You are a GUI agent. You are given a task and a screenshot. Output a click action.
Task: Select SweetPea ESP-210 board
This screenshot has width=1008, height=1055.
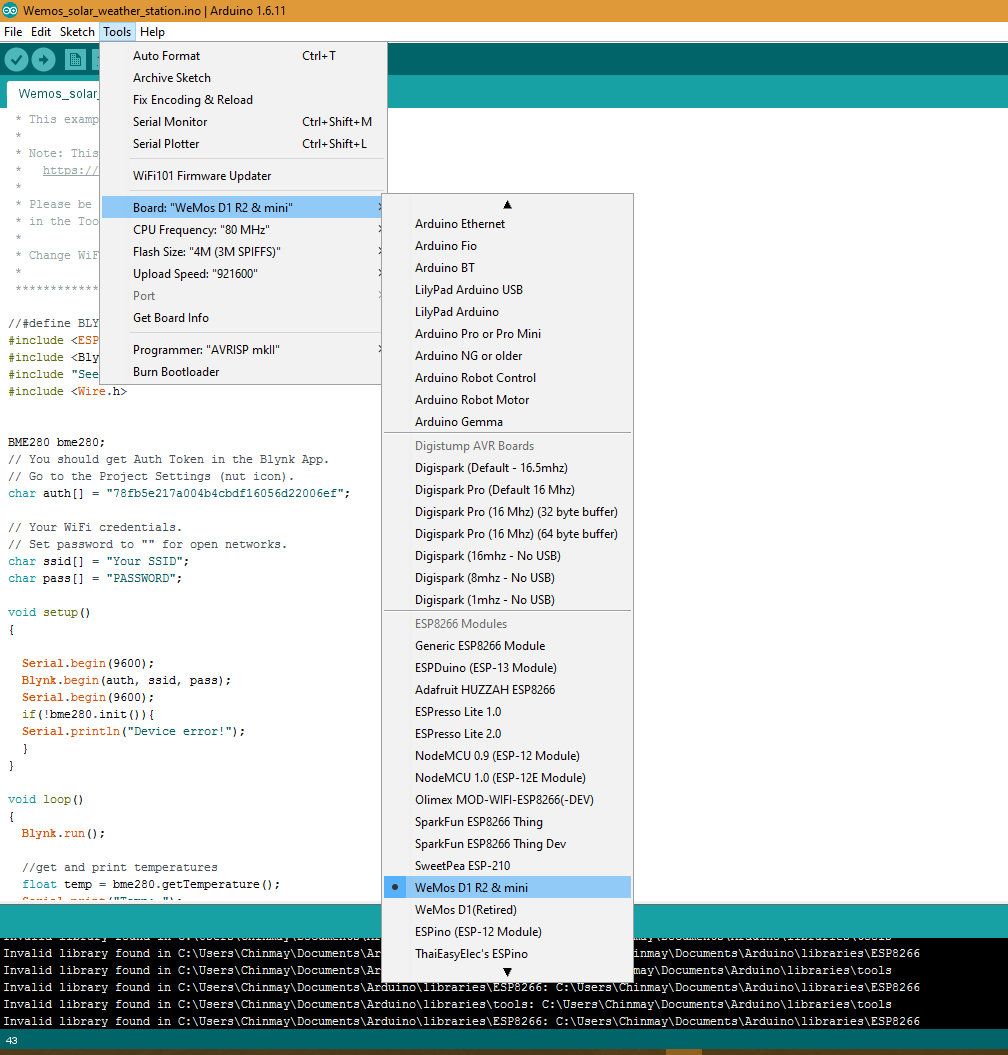coord(507,866)
